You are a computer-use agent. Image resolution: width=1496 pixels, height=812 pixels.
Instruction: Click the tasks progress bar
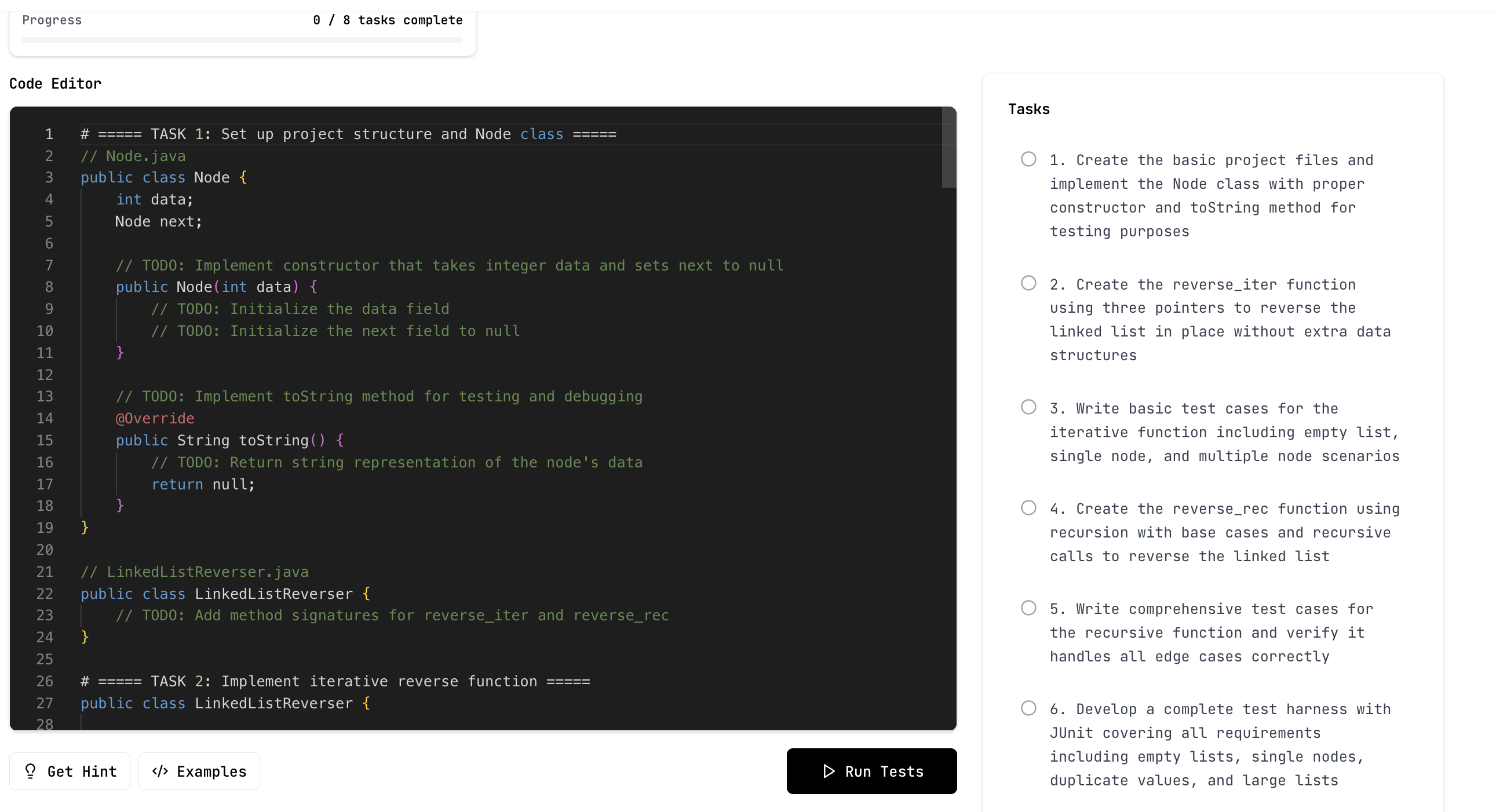click(x=242, y=40)
